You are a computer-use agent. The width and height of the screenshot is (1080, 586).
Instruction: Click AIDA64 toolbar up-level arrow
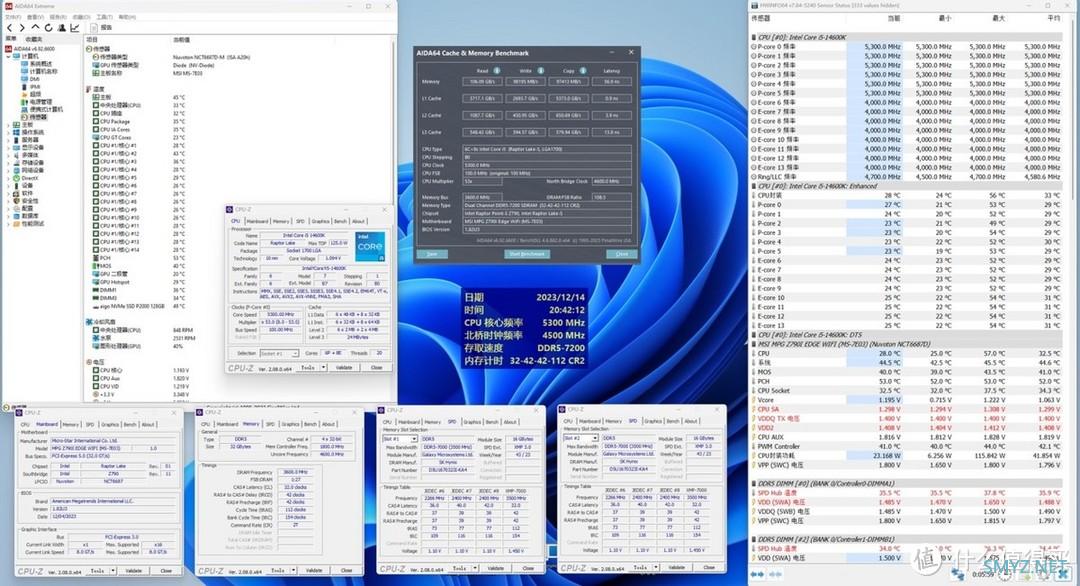click(36, 27)
